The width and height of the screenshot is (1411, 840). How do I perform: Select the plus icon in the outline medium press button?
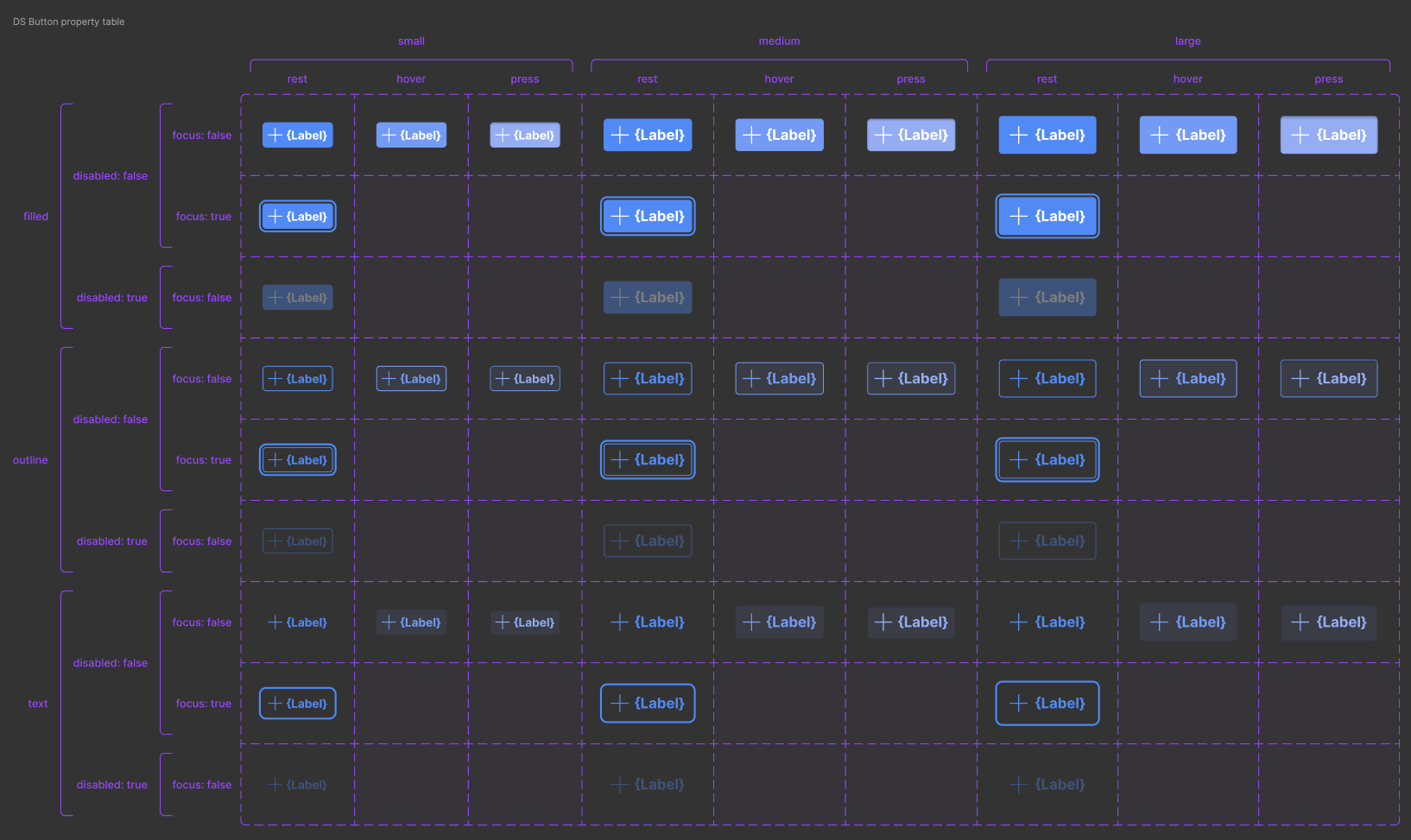pyautogui.click(x=883, y=379)
